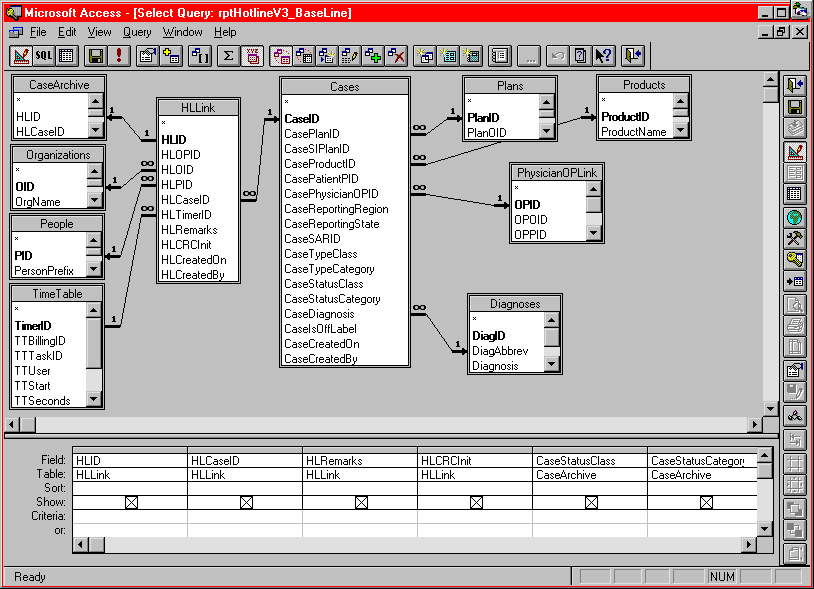814x589 pixels.
Task: Click scroll thumb of table pane vertical scrollbar
Action: tap(770, 94)
